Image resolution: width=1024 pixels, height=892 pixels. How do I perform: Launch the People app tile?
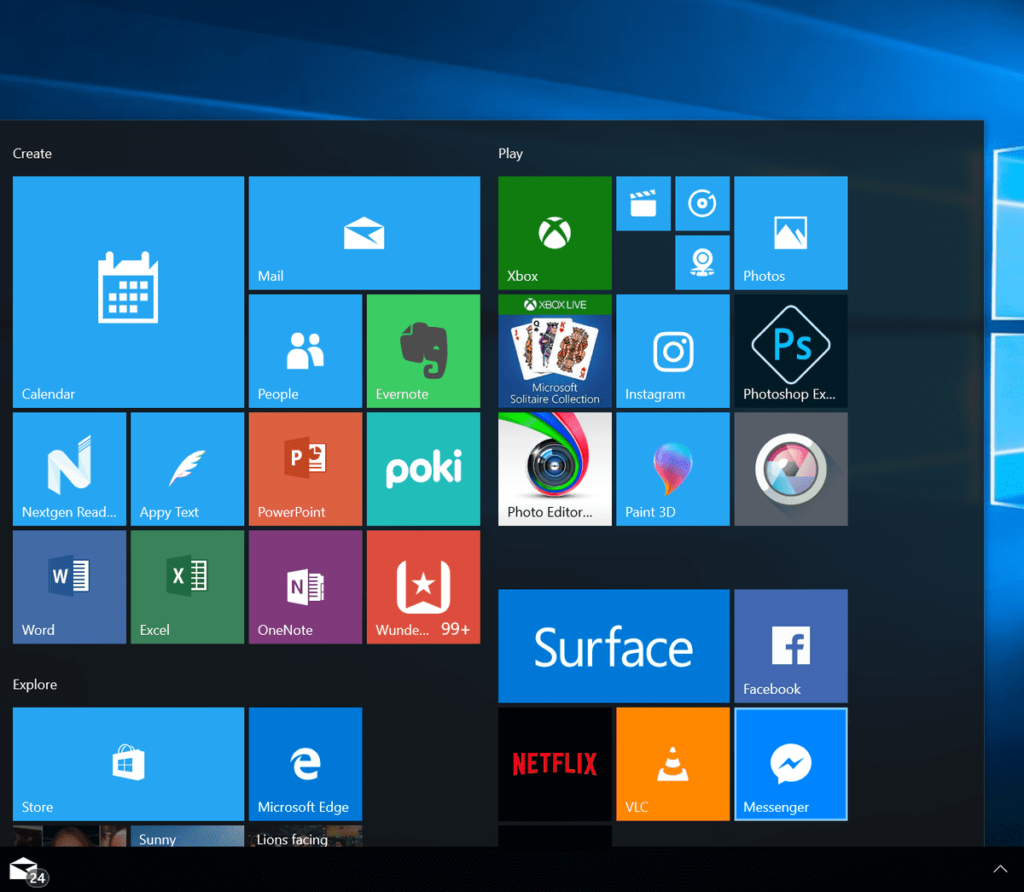point(305,351)
